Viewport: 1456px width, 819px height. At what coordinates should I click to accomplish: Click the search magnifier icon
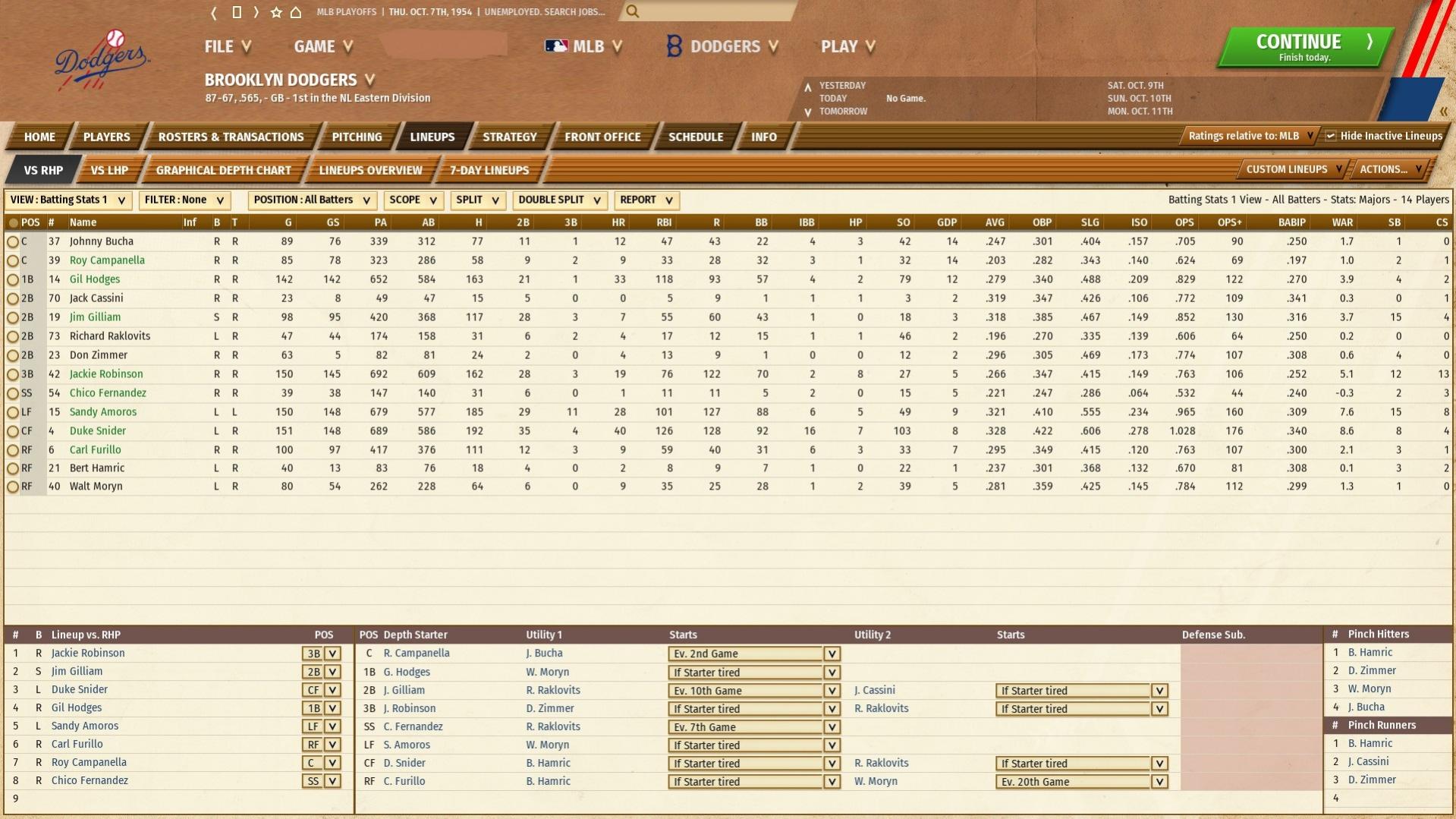coord(633,11)
